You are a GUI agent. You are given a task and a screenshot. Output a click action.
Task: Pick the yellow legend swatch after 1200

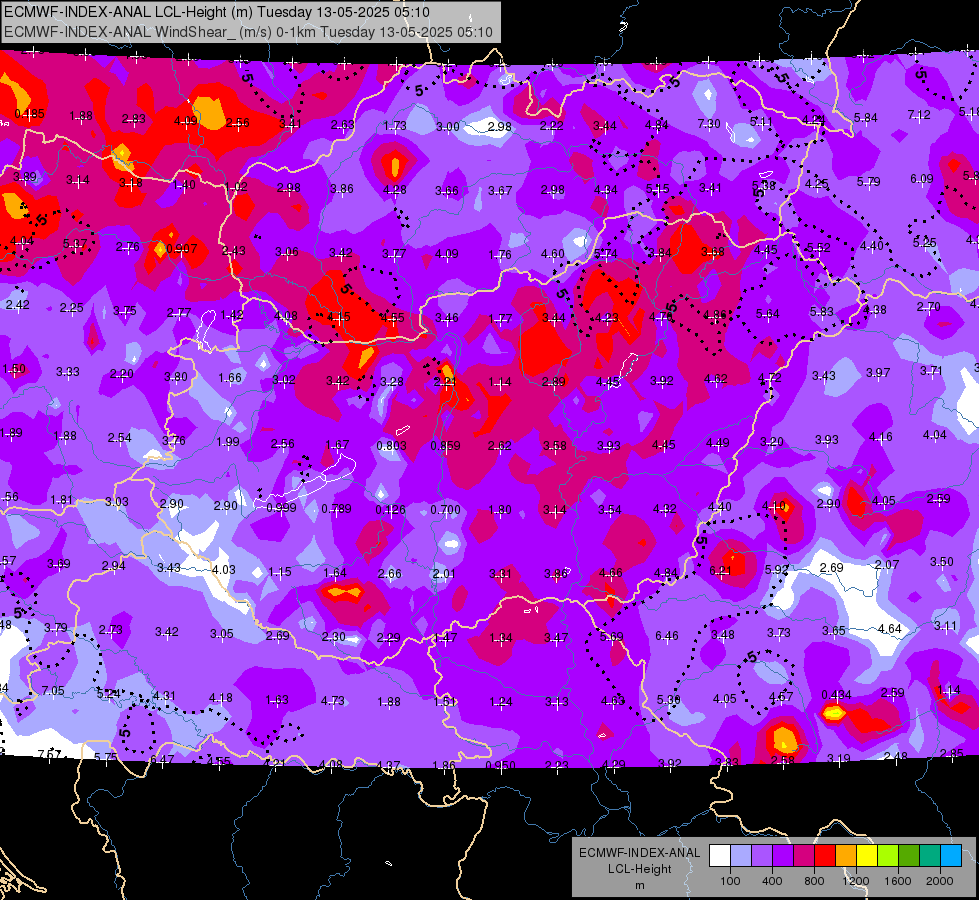(867, 856)
